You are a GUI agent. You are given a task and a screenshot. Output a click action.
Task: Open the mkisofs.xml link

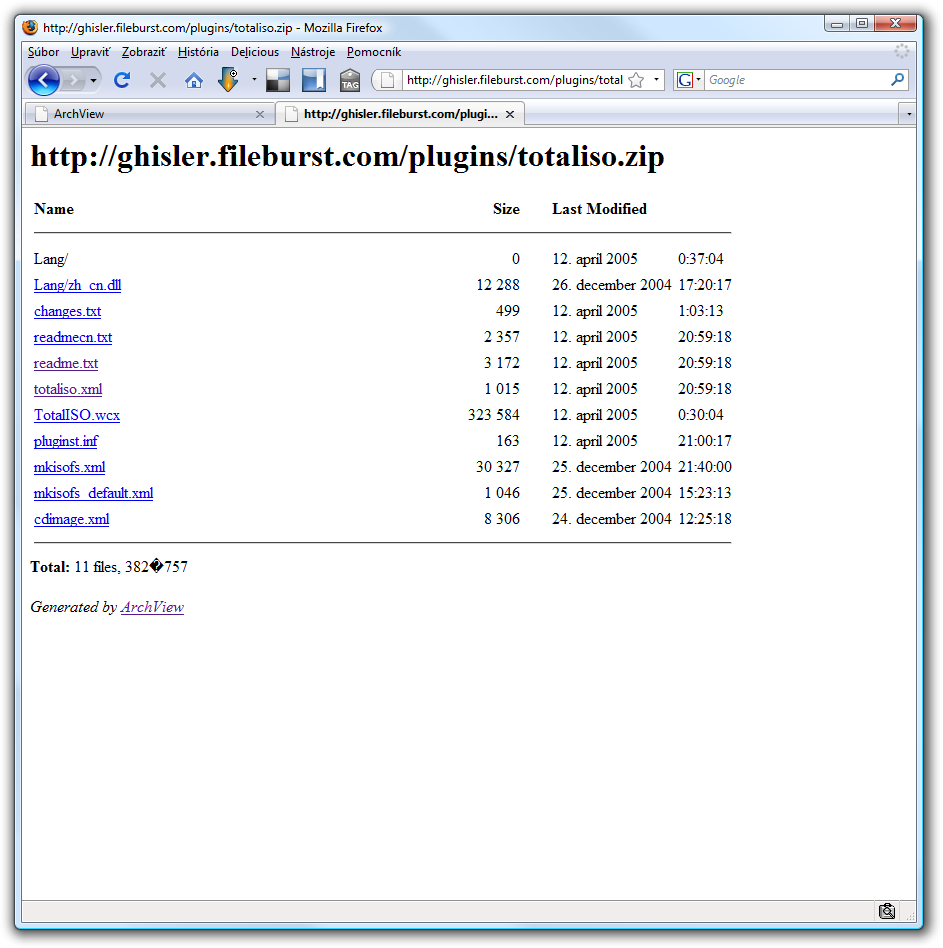point(70,467)
